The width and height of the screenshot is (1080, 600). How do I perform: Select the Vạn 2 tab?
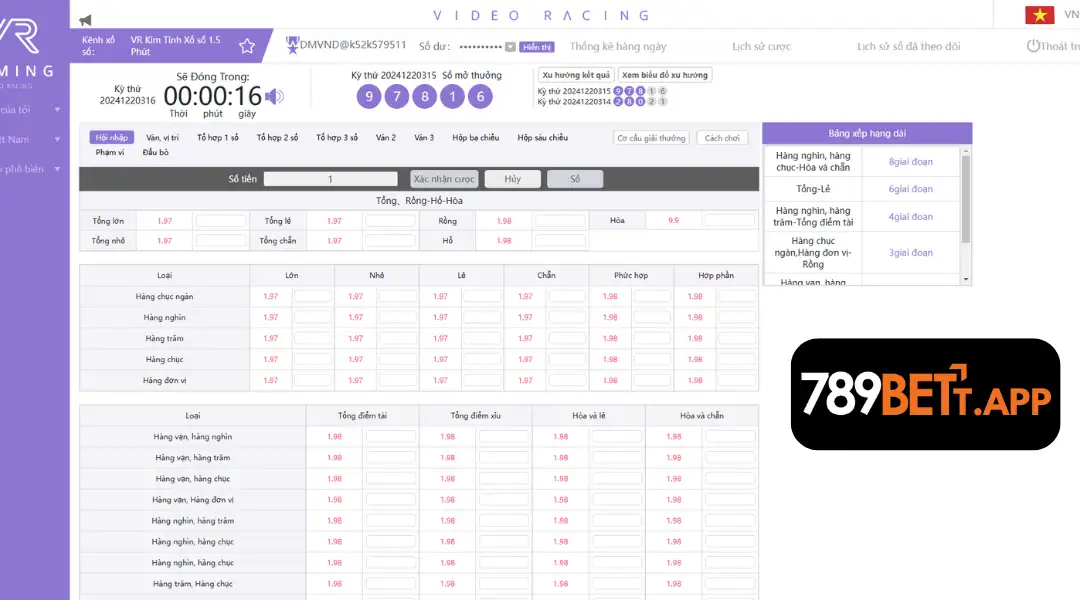click(386, 138)
